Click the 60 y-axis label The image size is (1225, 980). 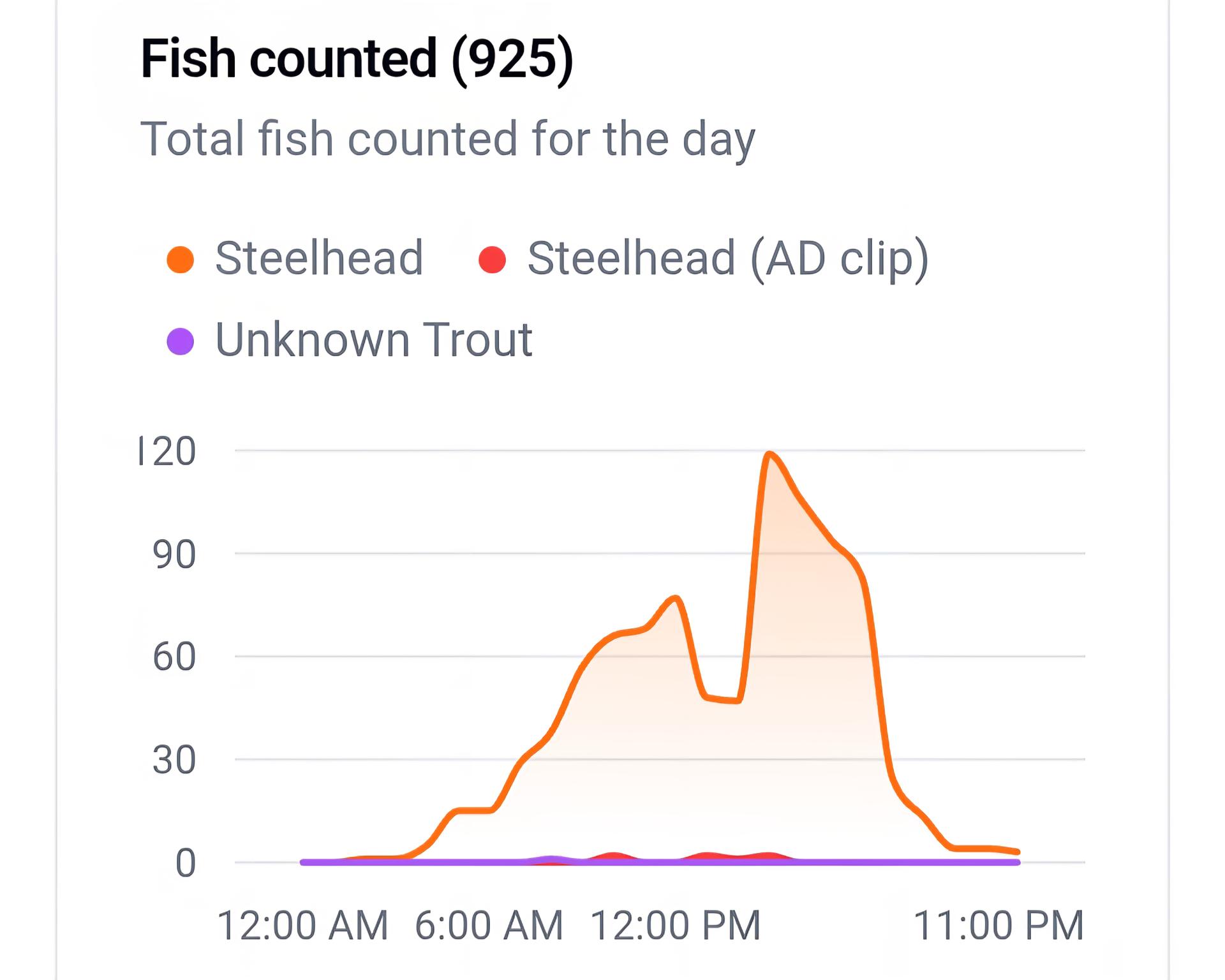174,657
